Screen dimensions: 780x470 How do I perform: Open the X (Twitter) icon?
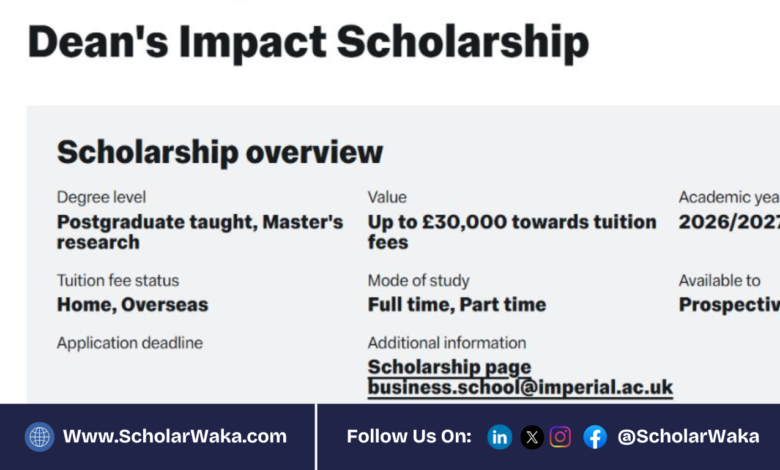coord(532,437)
